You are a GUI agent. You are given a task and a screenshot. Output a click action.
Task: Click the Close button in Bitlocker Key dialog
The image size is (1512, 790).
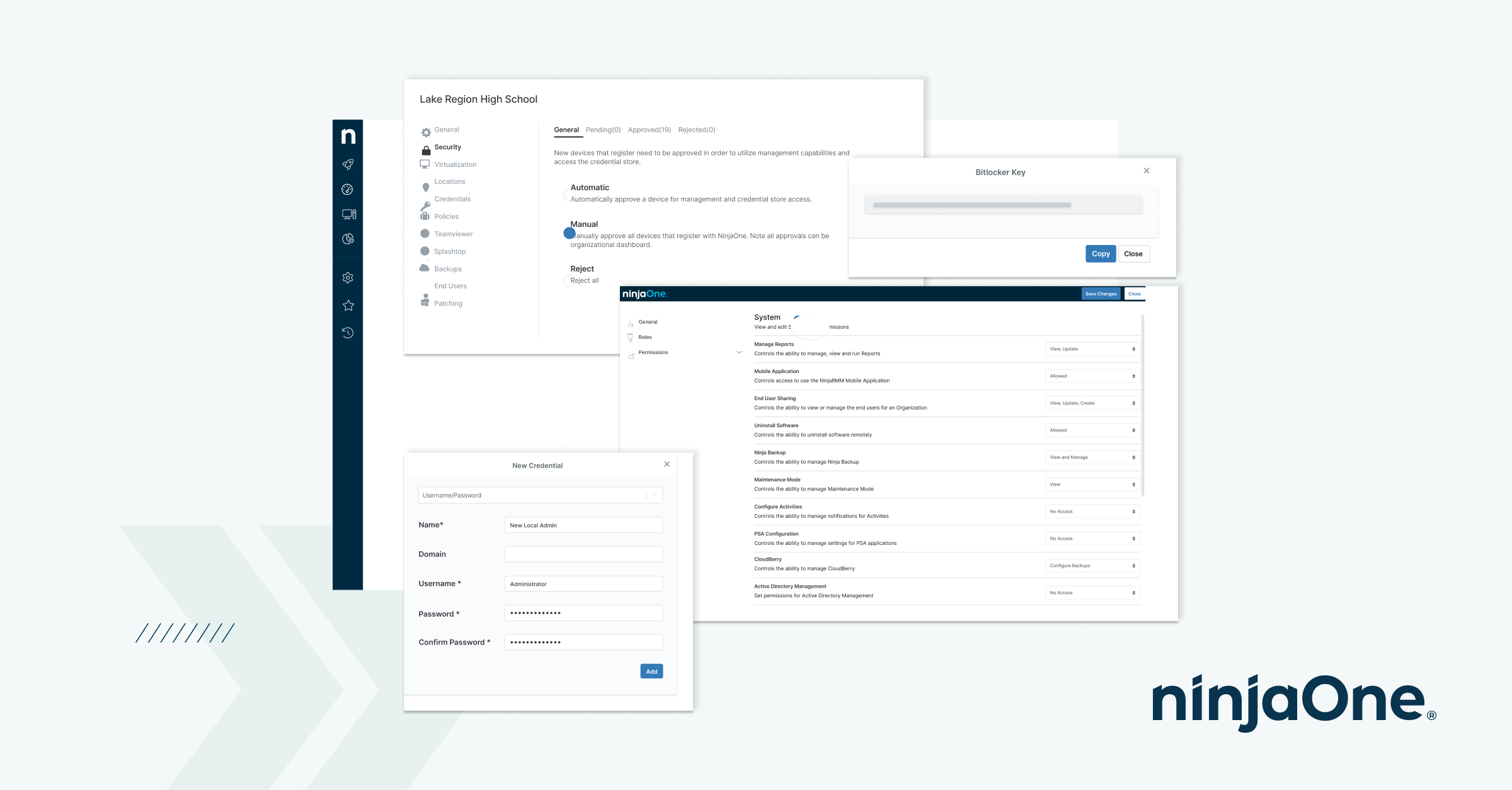coord(1133,254)
